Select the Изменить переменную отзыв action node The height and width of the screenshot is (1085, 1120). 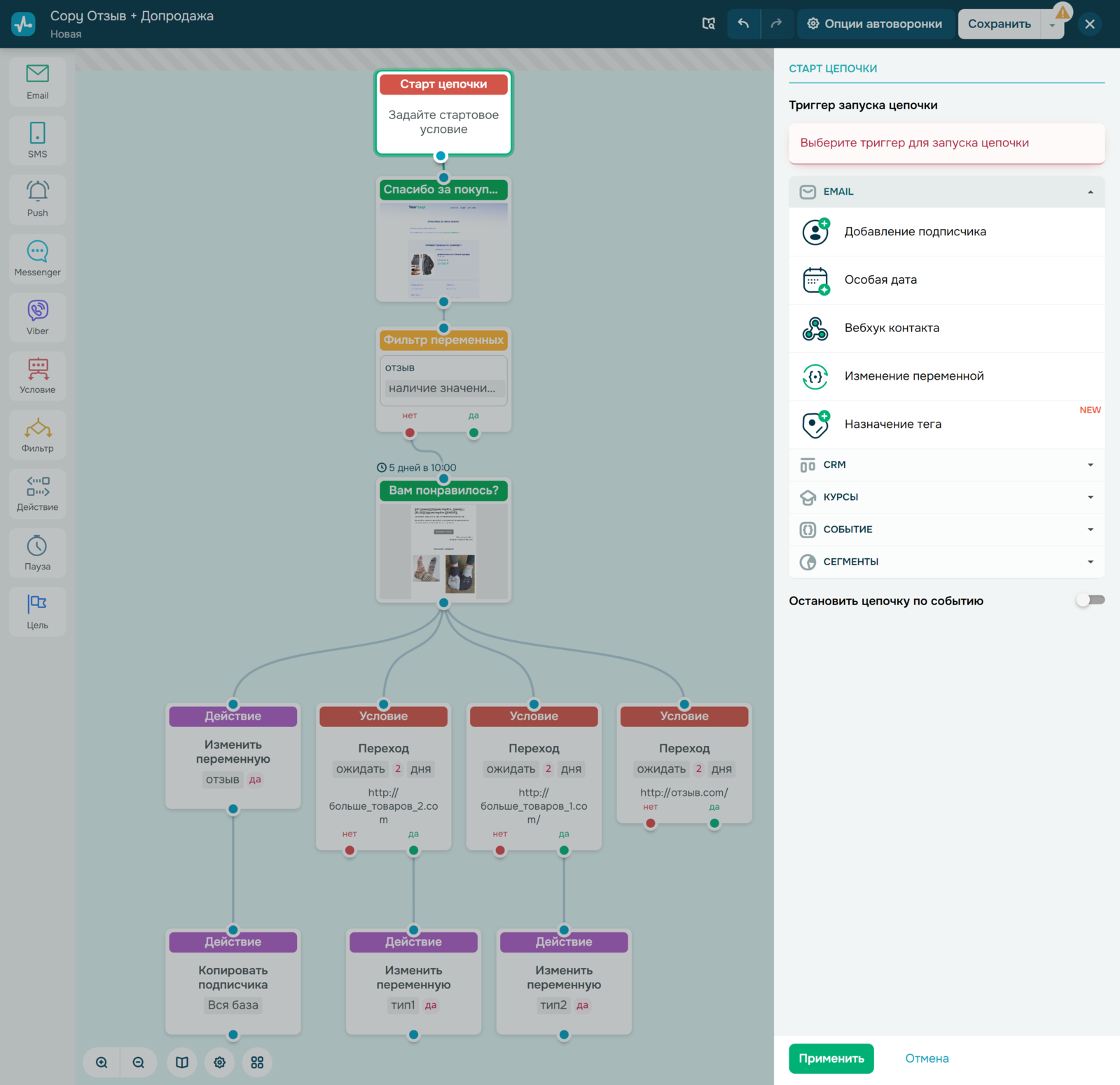pos(233,756)
